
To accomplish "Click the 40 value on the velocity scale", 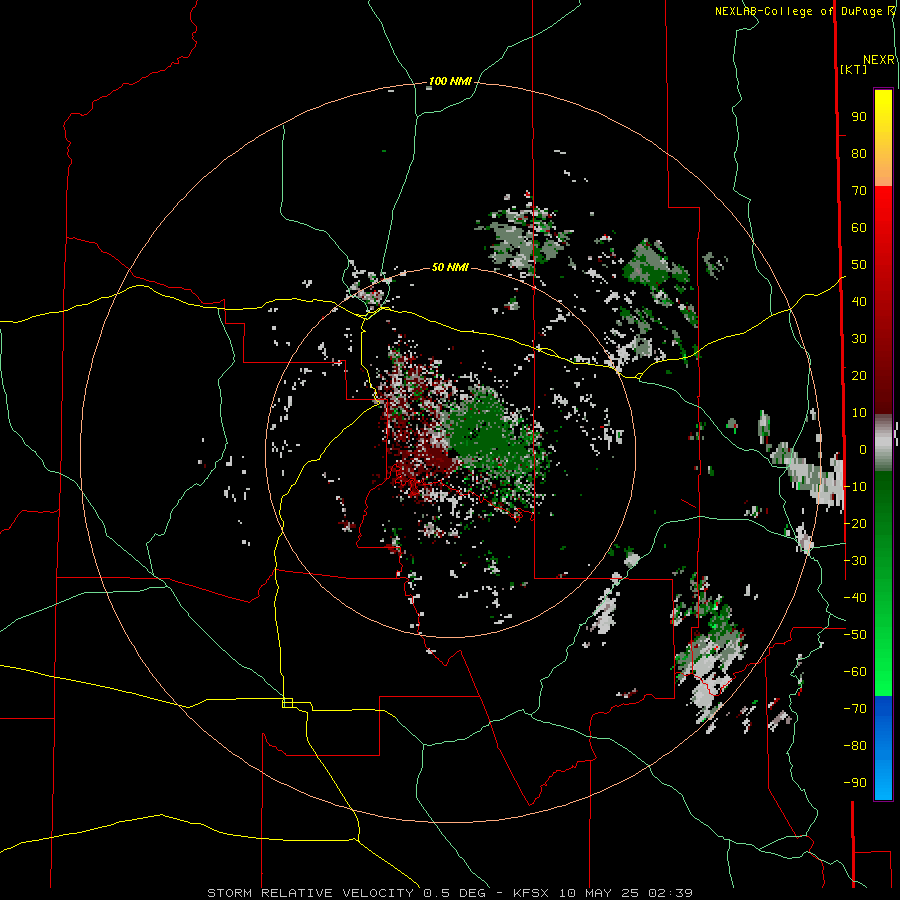I will 859,302.
